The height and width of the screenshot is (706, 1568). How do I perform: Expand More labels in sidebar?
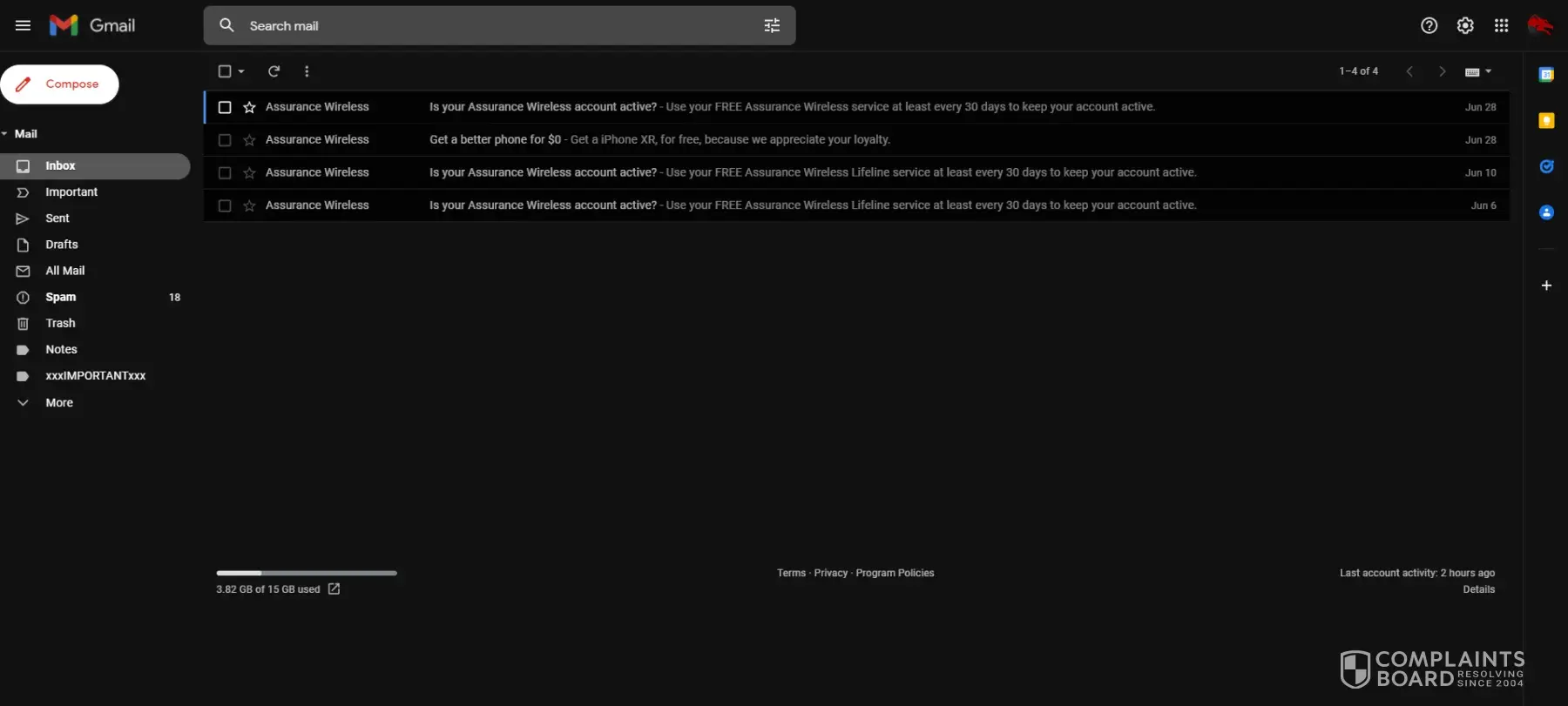[59, 403]
